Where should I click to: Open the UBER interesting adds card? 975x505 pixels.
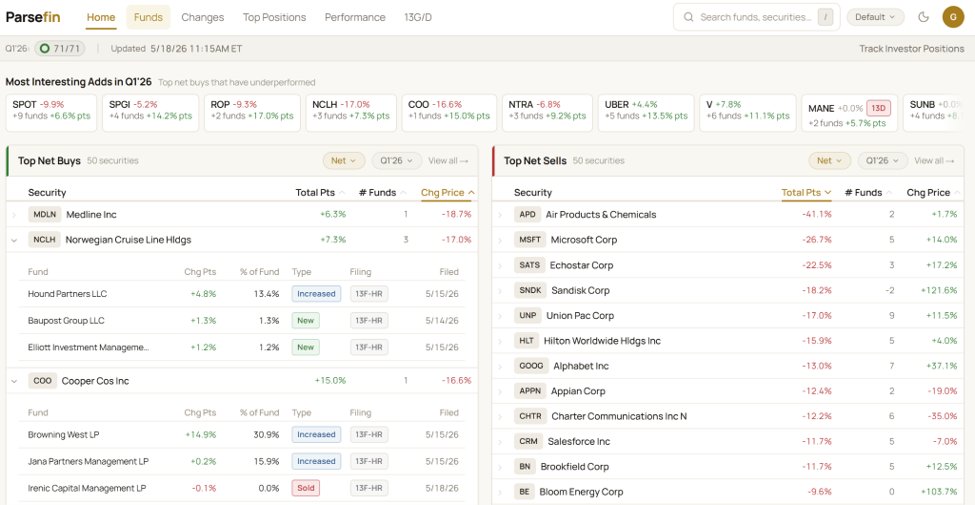(646, 113)
